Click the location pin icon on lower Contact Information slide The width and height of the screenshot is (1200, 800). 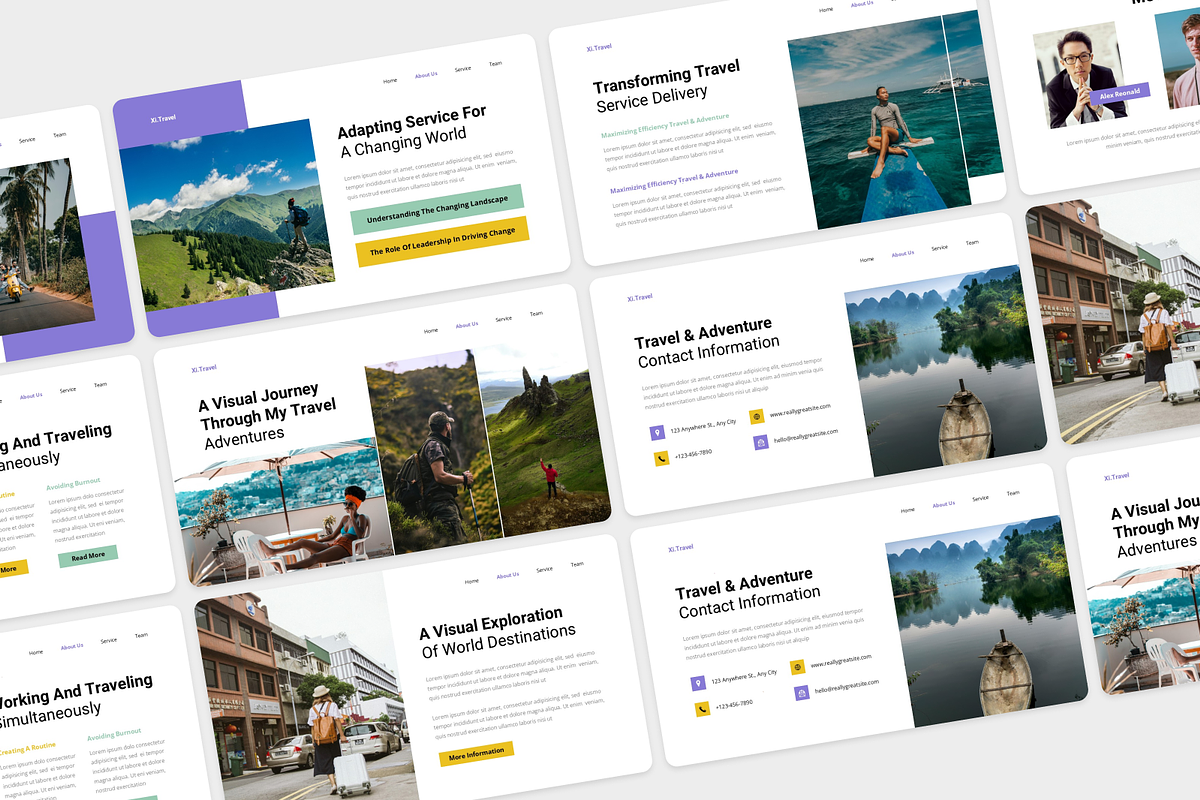click(x=698, y=683)
